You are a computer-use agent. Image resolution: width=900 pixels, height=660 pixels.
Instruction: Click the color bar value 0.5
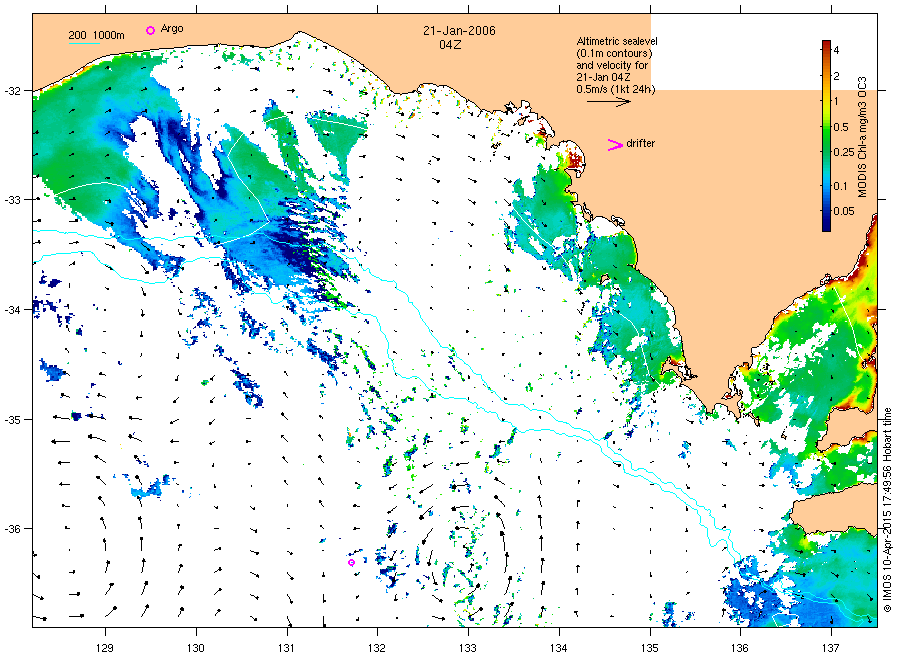(x=841, y=127)
